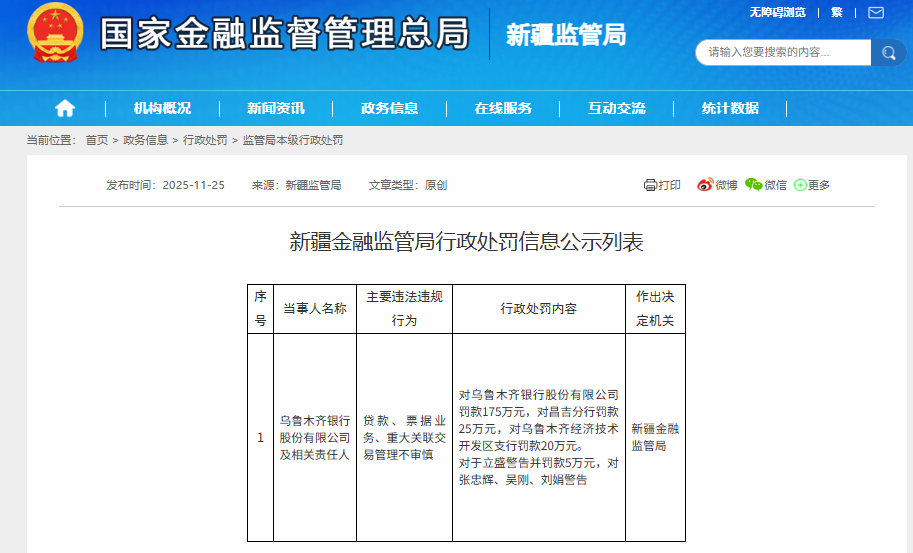Click the 更多 share label
The image size is (913, 553).
[819, 185]
